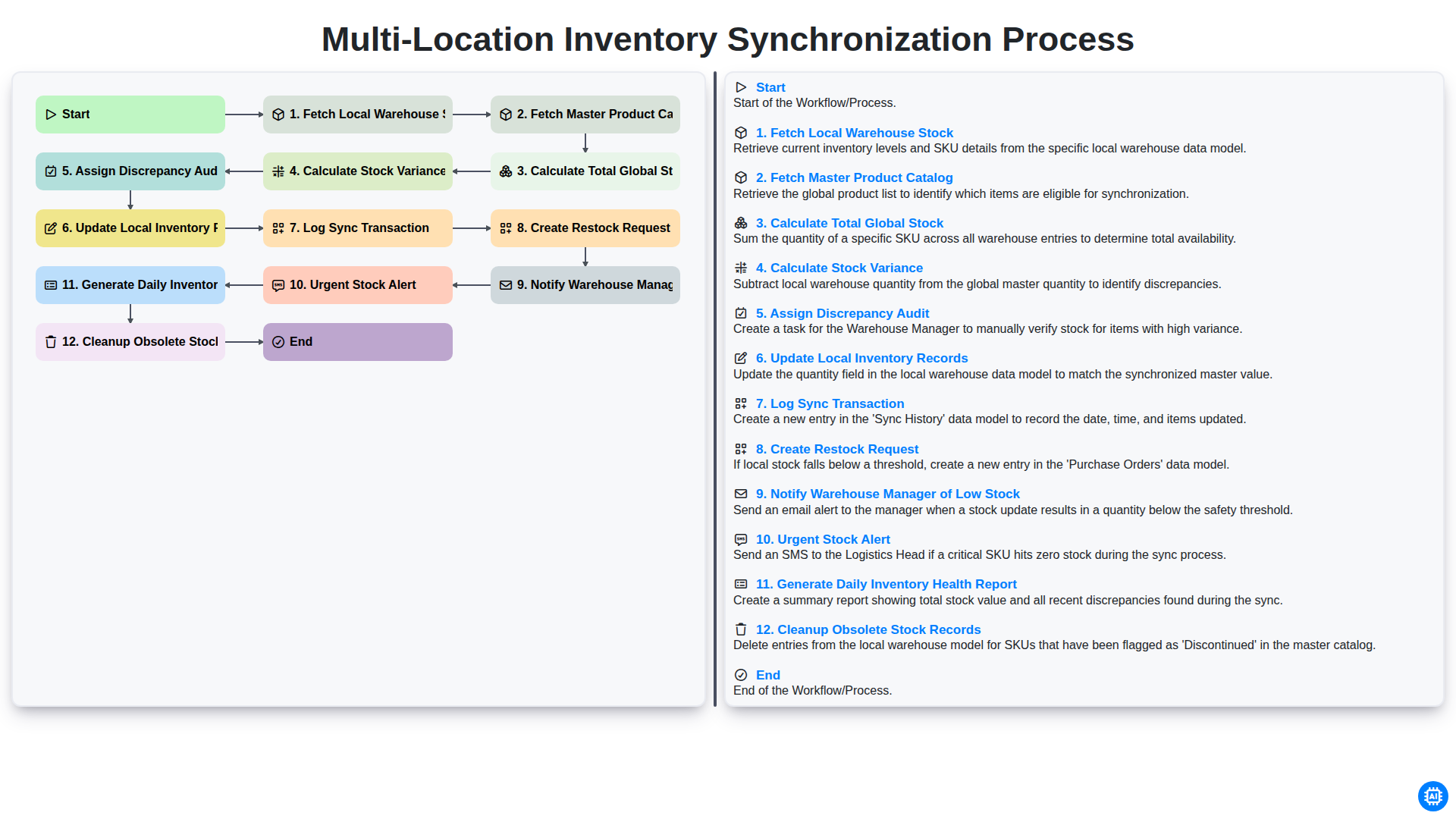Select the 6. Update Local Inventory node

(x=130, y=228)
